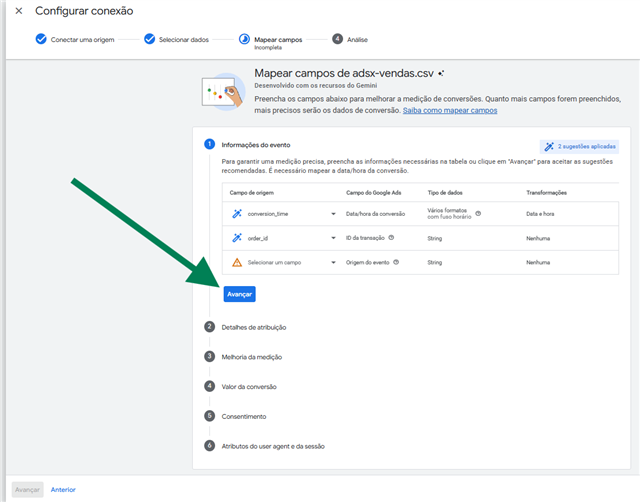640x502 pixels.
Task: Click the warning triangle icon in Selecionar um campo row
Action: click(x=237, y=262)
